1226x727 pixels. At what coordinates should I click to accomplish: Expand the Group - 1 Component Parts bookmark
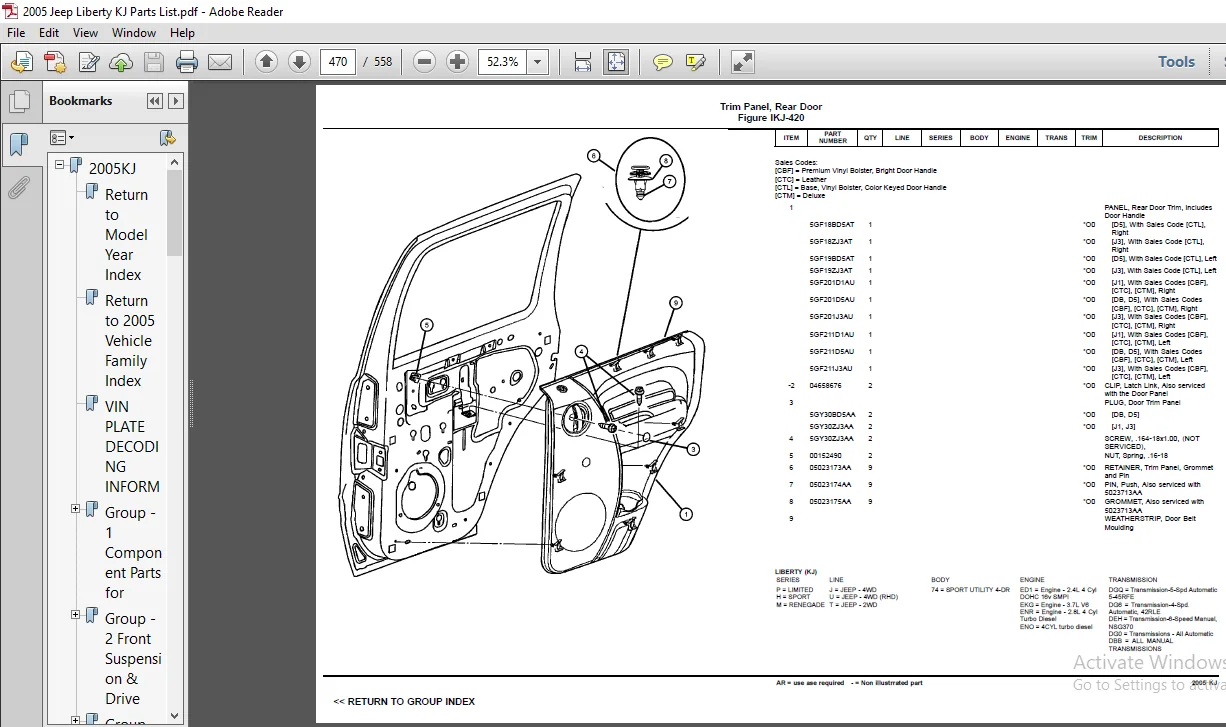click(x=76, y=510)
